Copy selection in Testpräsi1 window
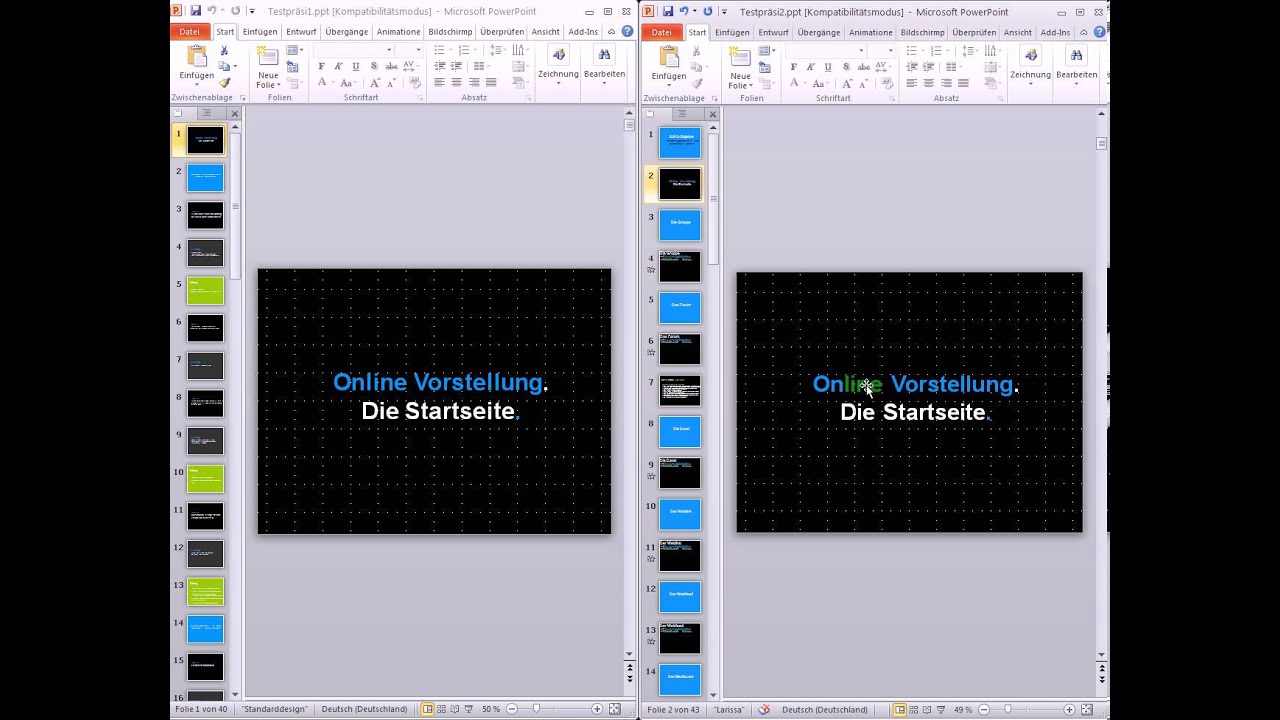 pos(224,67)
